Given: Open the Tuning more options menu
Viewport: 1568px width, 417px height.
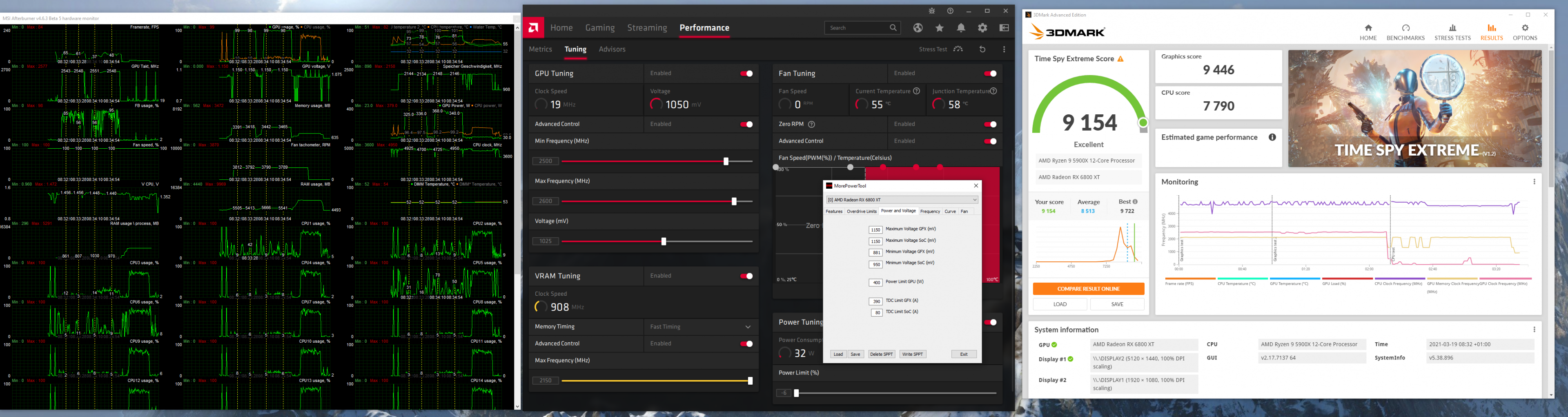Looking at the screenshot, I should pos(1004,49).
